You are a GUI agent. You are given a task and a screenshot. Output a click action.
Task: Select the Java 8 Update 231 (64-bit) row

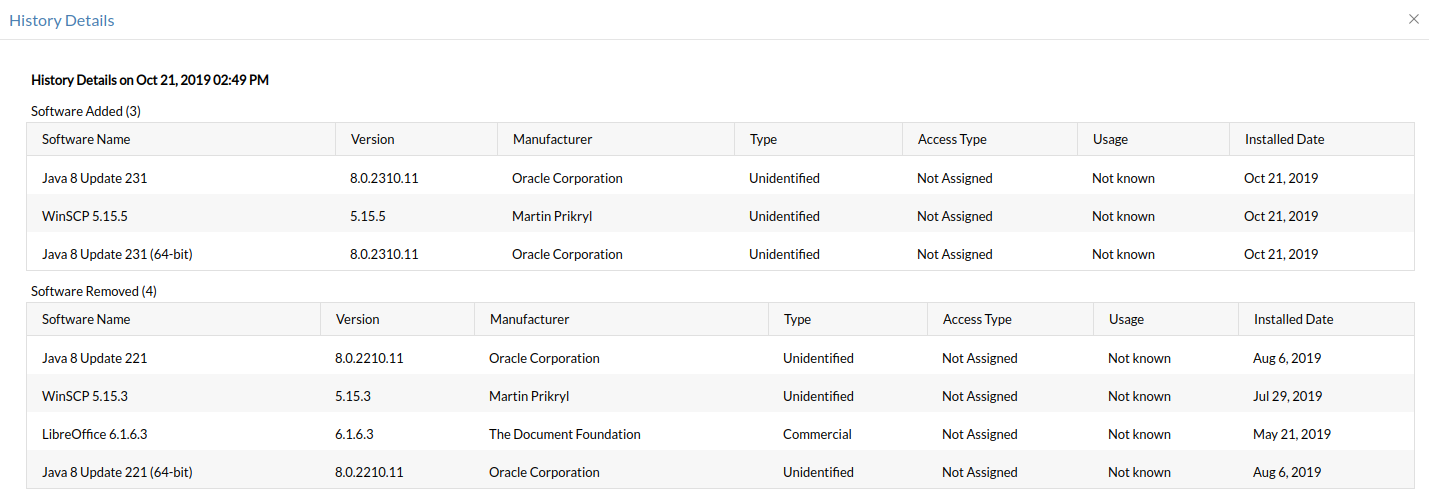117,254
